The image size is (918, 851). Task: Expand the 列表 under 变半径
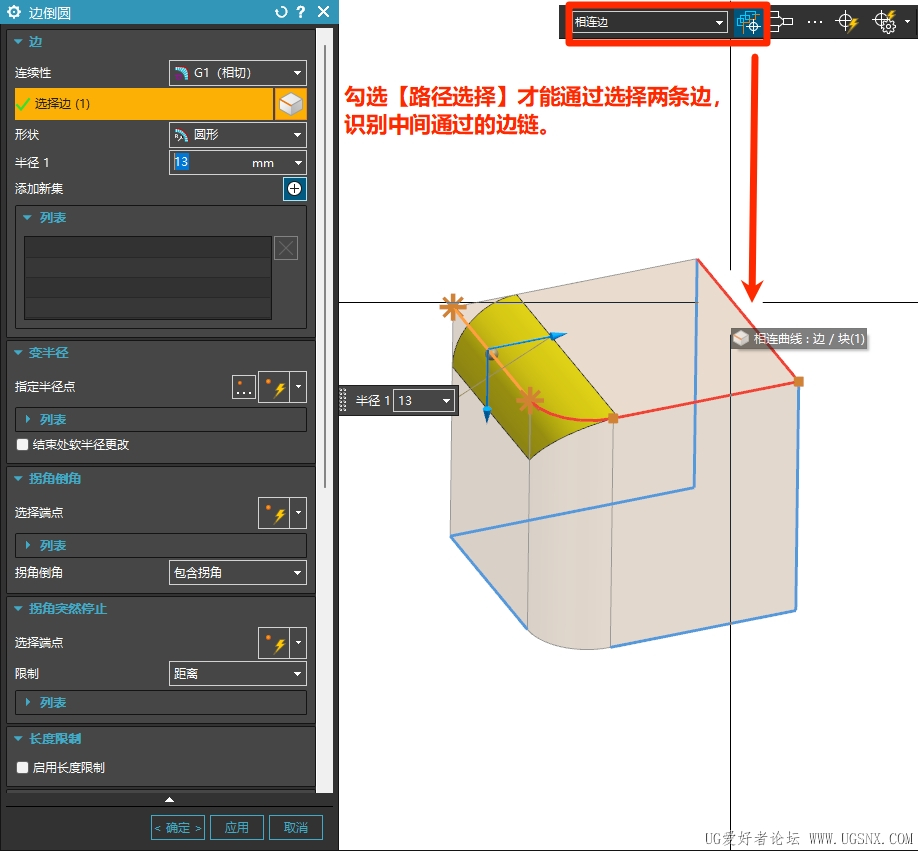coord(160,420)
